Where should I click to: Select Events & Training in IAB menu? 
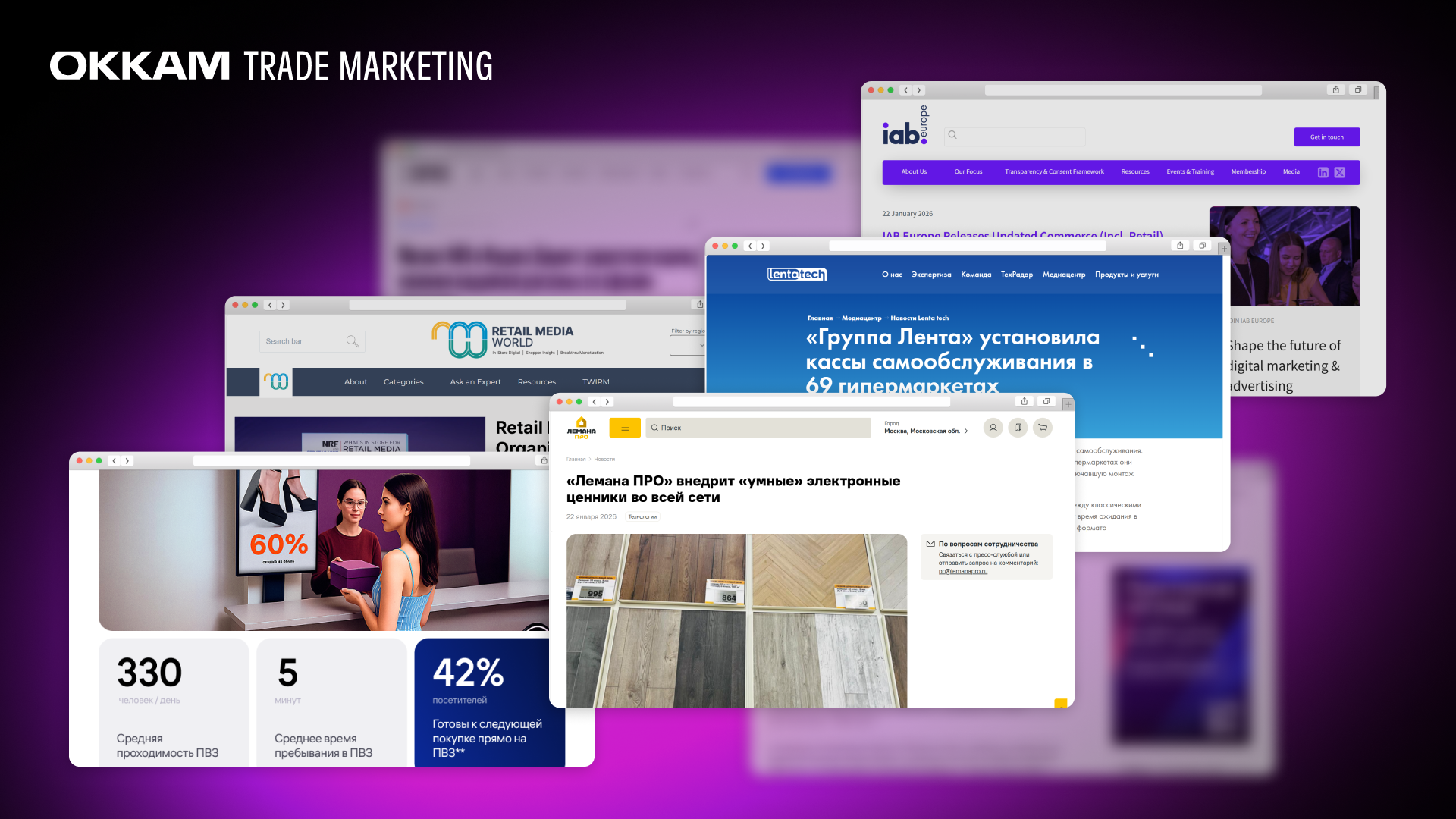click(x=1190, y=172)
